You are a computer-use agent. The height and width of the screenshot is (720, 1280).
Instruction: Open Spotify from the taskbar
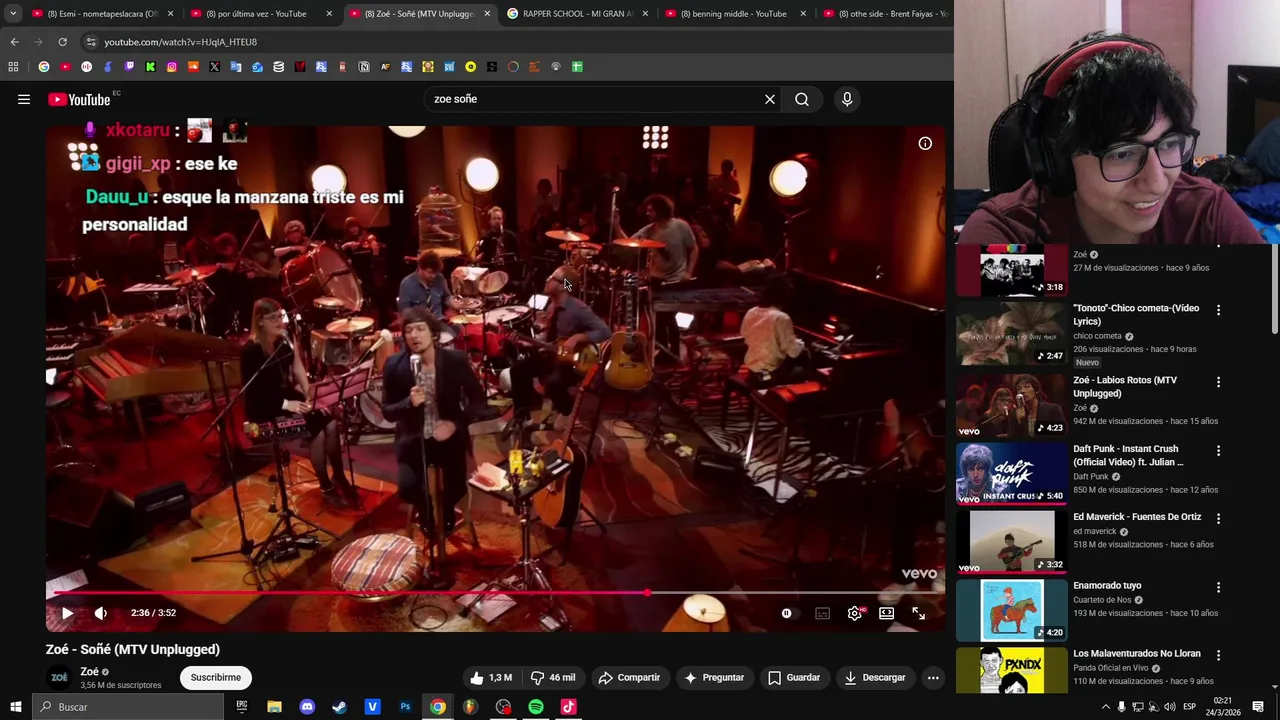point(536,707)
